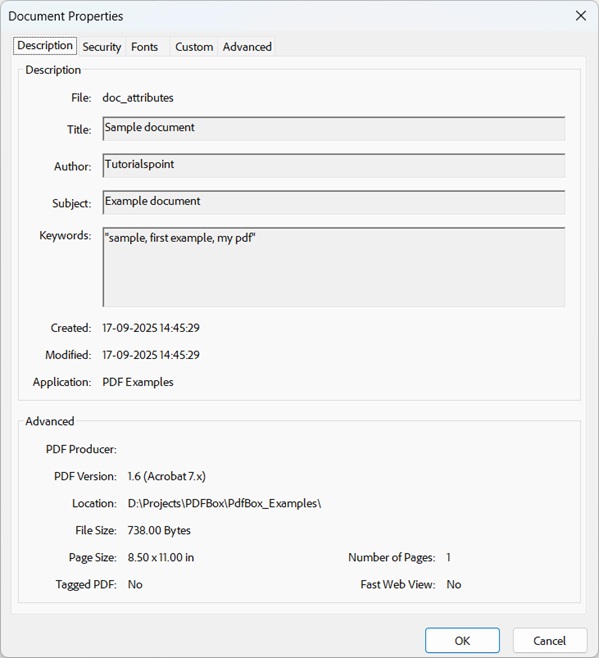This screenshot has height=658, width=600.
Task: Click the Location file path text
Action: 224,503
